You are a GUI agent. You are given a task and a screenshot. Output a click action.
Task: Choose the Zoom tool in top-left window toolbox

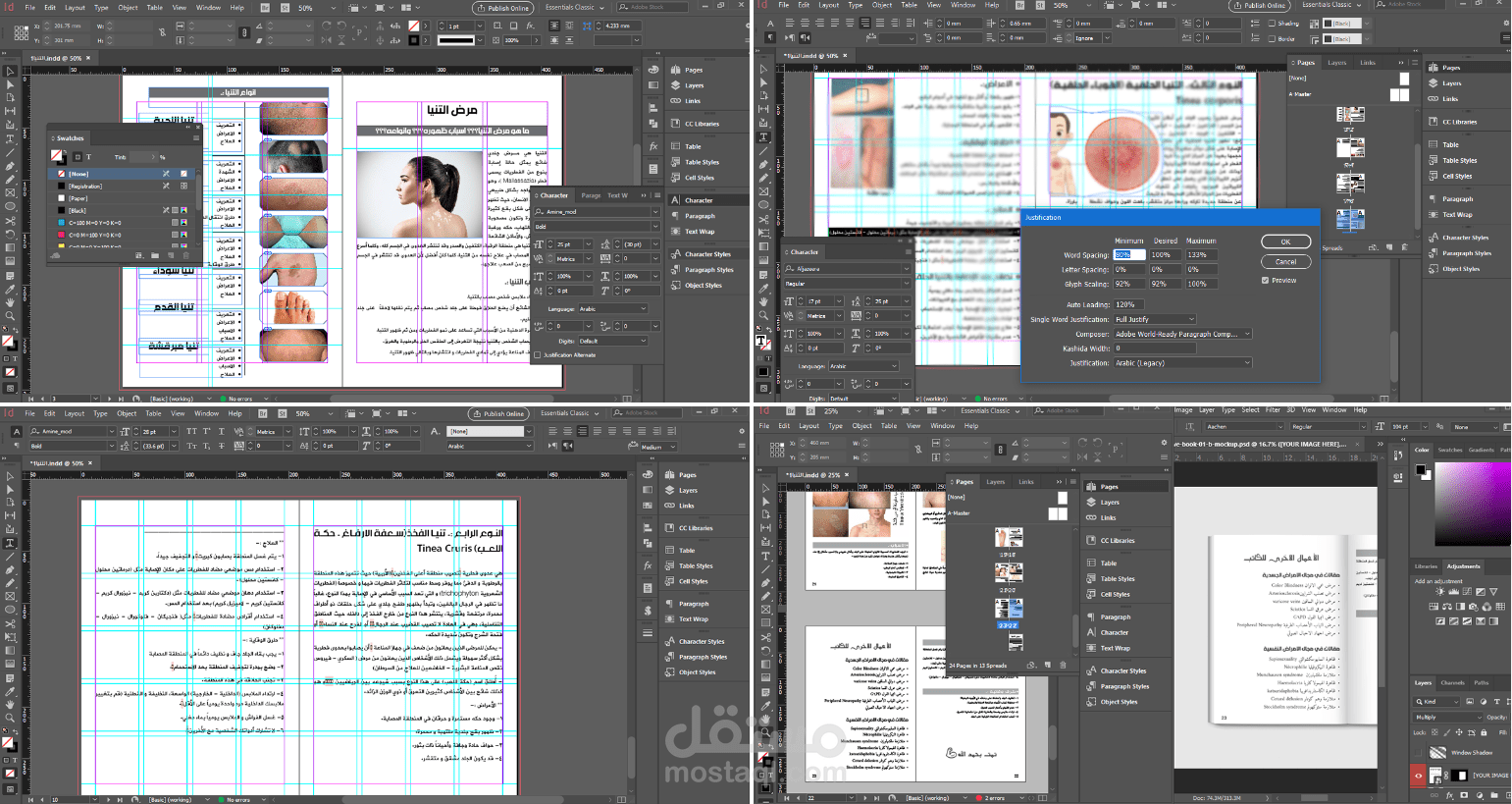10,315
